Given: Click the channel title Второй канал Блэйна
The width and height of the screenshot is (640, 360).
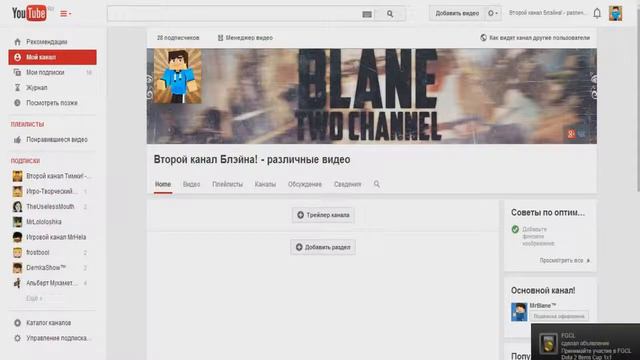Looking at the screenshot, I should tap(252, 160).
